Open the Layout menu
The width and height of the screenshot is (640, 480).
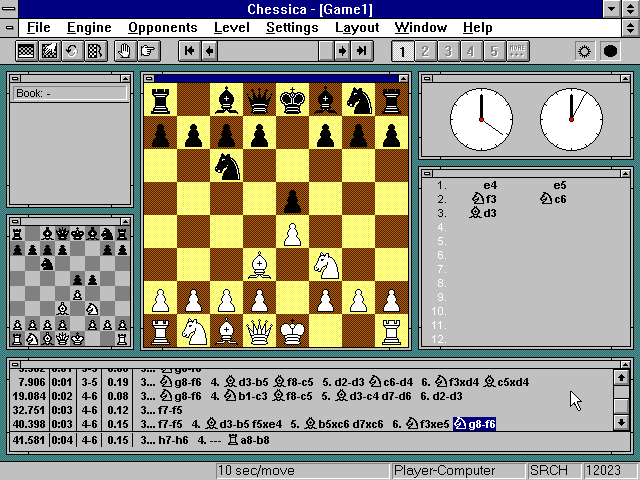click(x=357, y=27)
